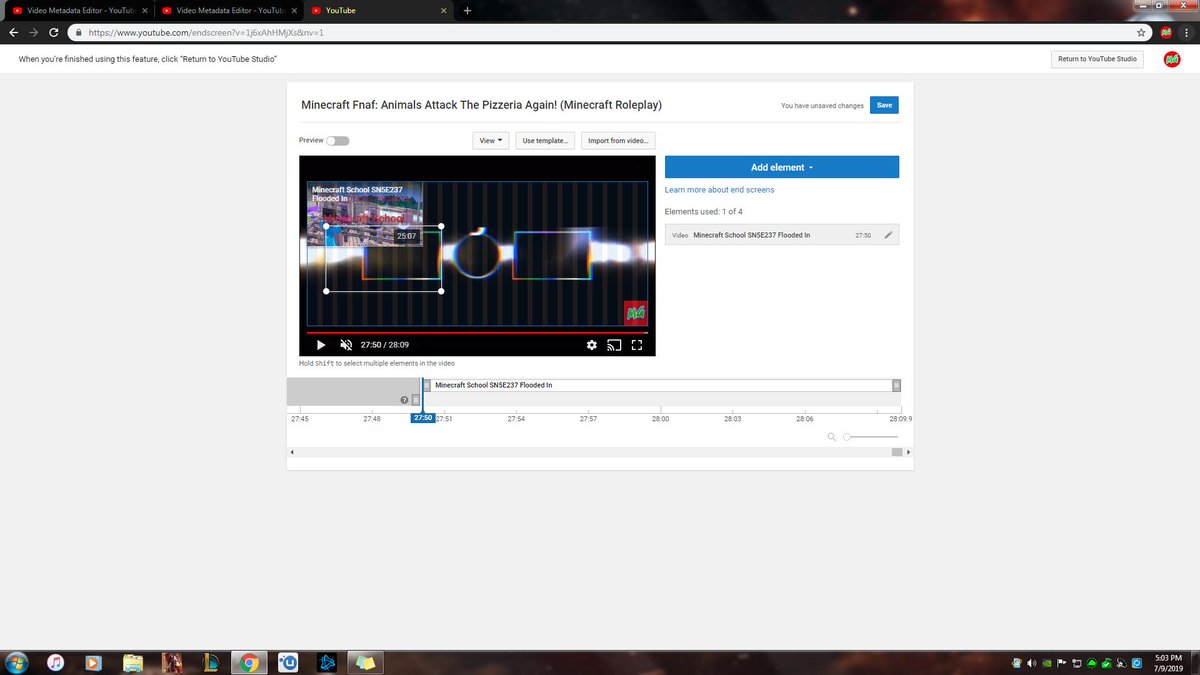Go forward with the browser arrow
This screenshot has height=675, width=1200.
point(33,32)
